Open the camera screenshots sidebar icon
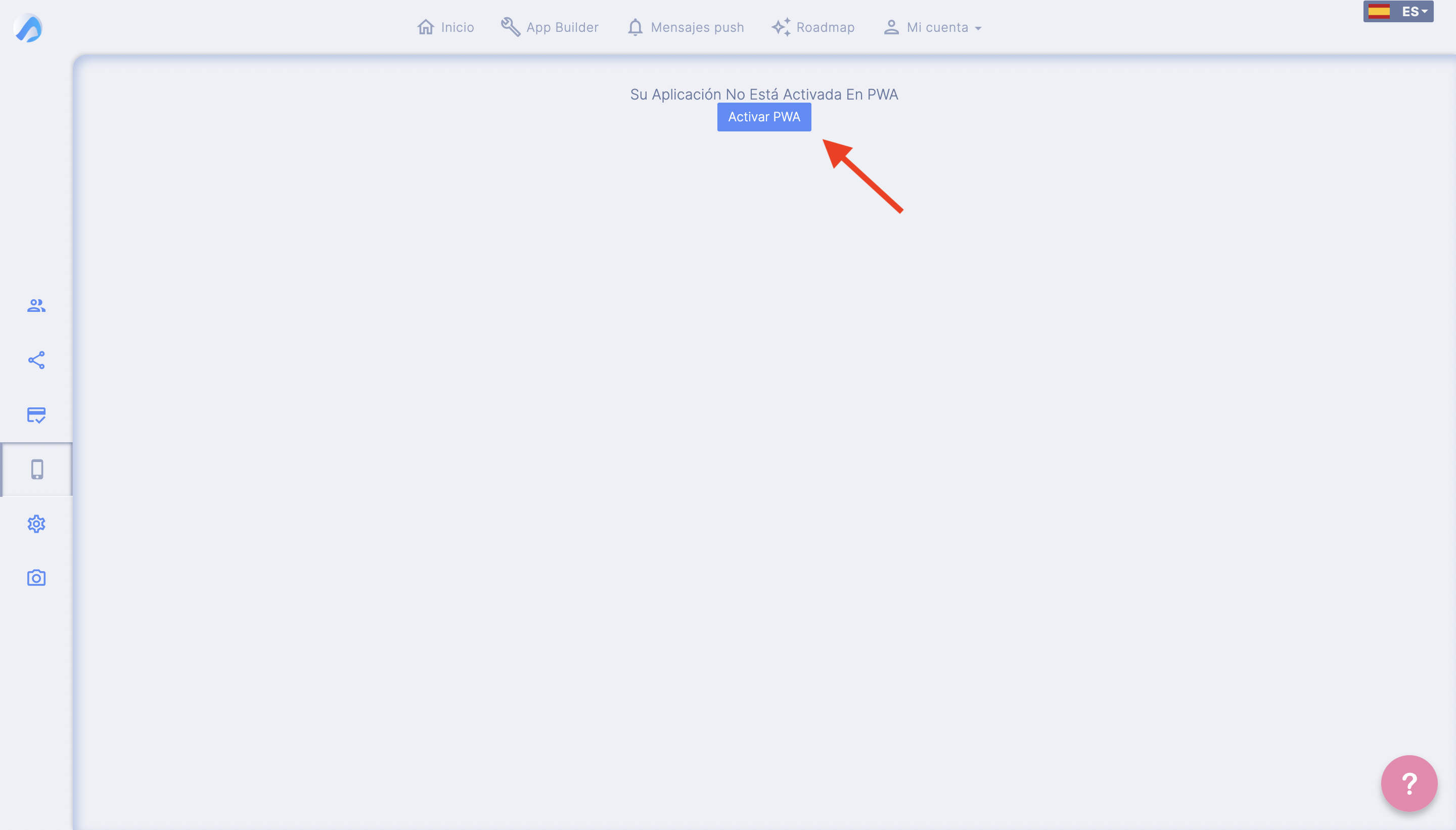Image resolution: width=1456 pixels, height=830 pixels. coord(36,577)
